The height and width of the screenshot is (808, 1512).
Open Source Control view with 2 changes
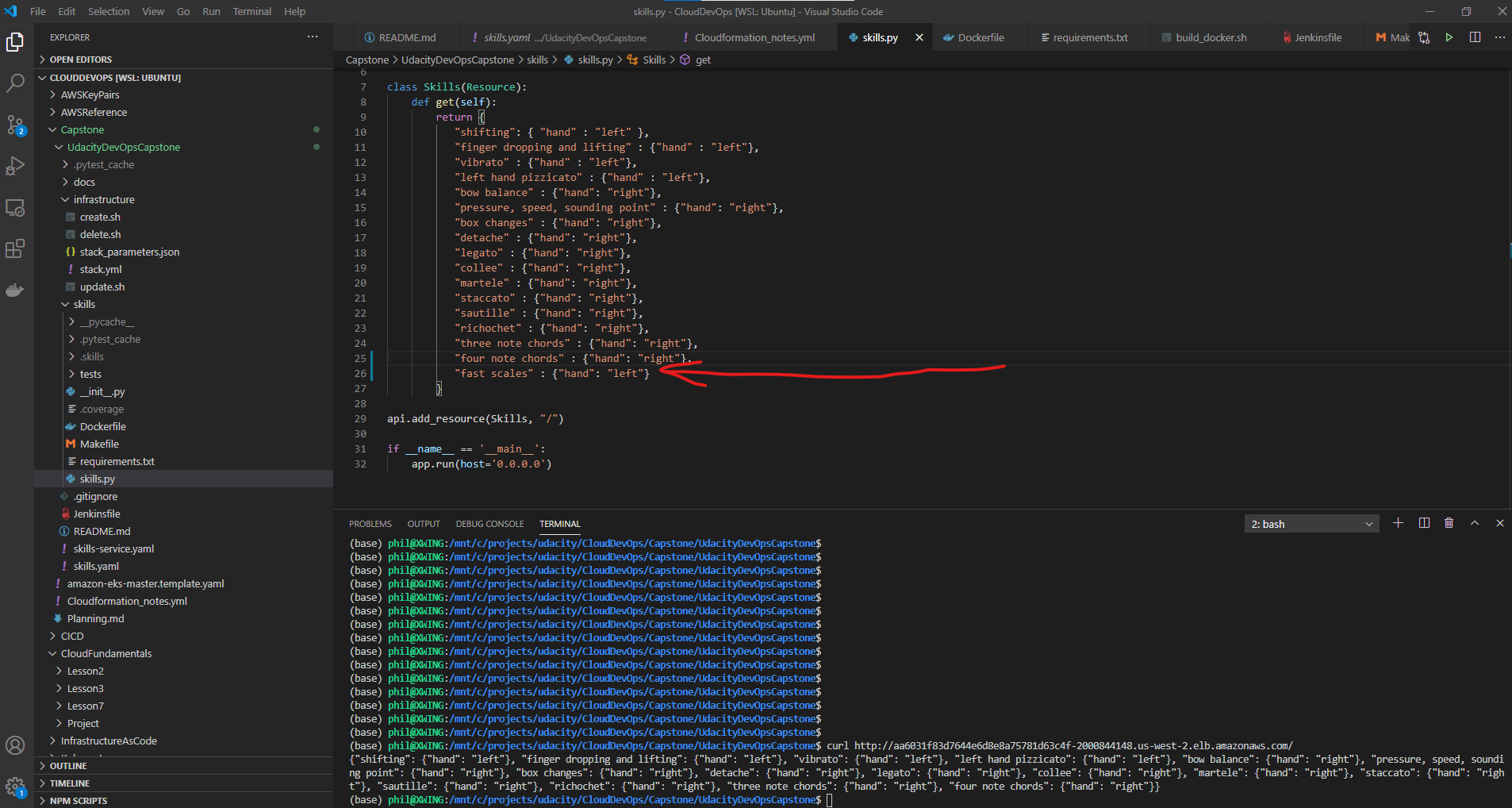tap(15, 125)
